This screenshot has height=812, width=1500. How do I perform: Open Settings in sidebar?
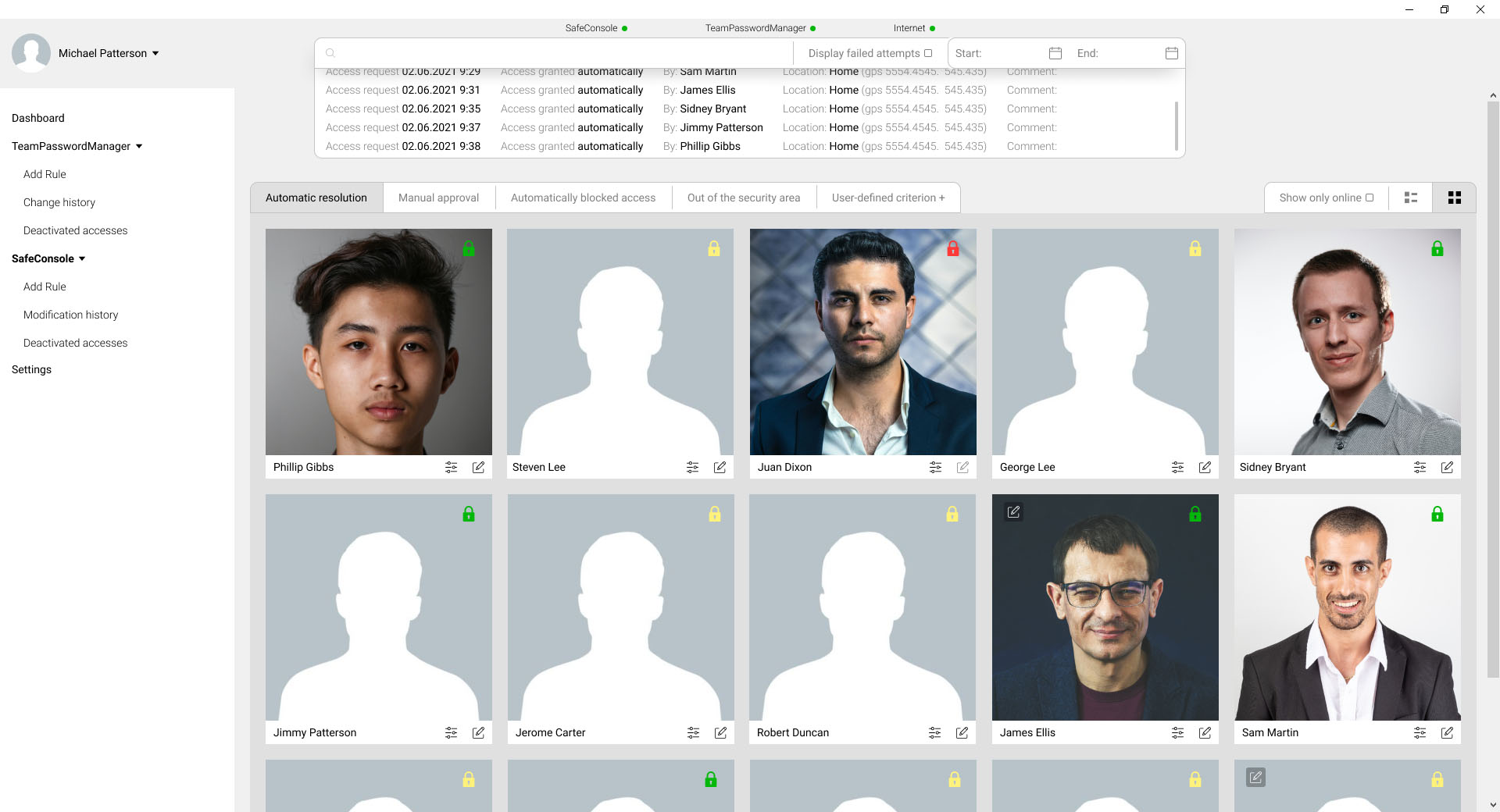tap(32, 369)
